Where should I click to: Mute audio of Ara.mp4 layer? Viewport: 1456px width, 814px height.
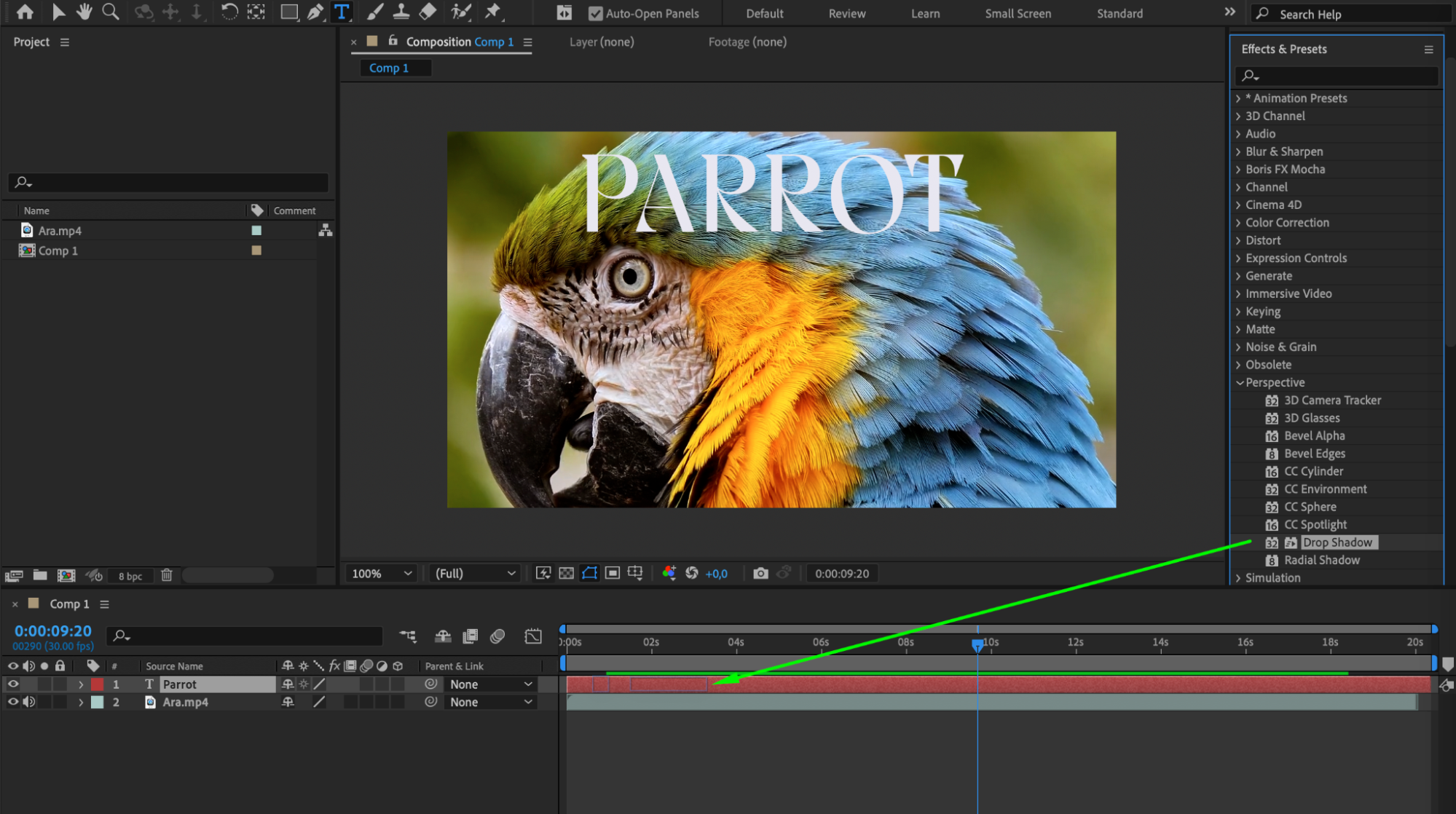pos(29,702)
